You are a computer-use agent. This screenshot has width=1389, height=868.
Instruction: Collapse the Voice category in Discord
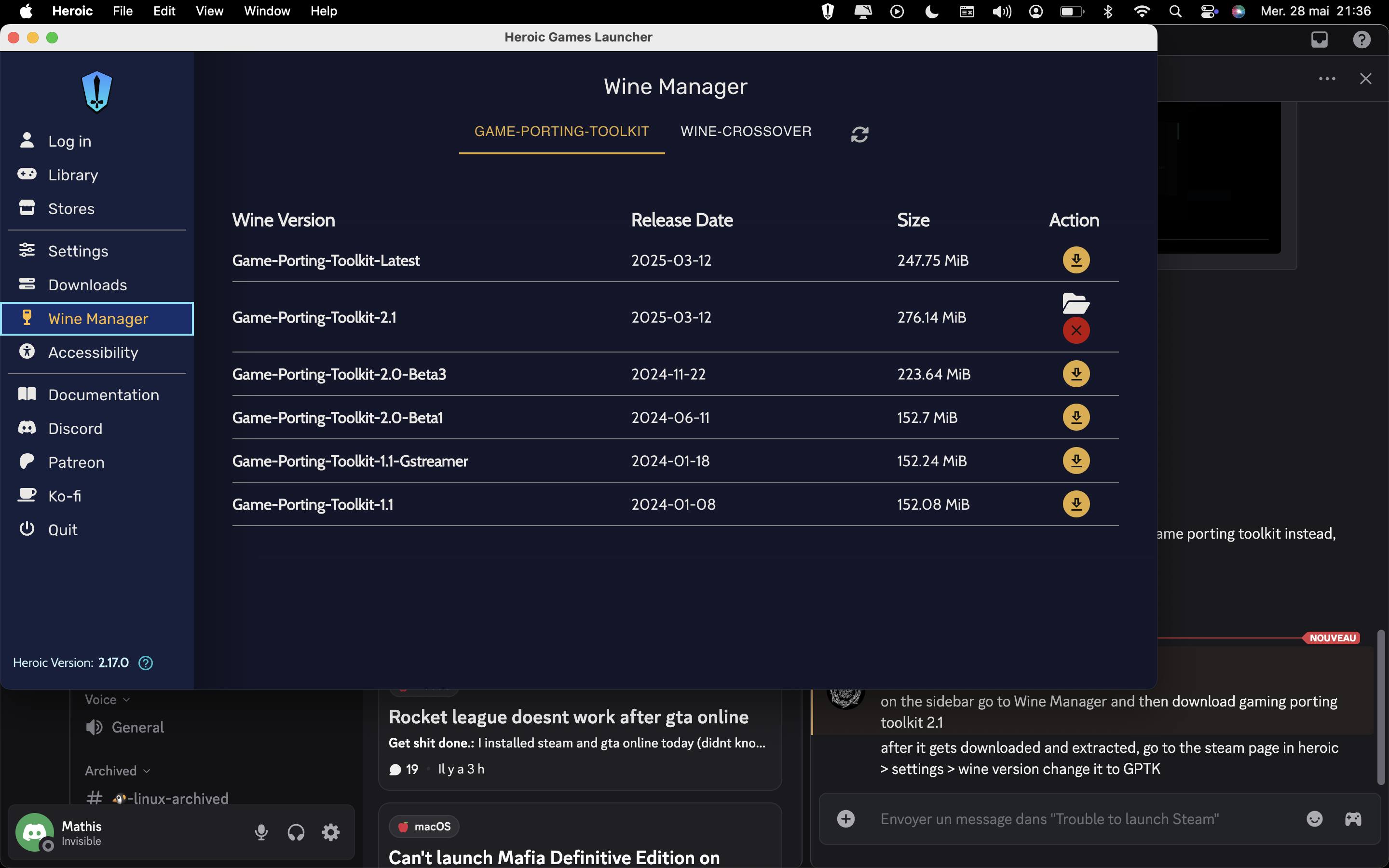[108, 699]
